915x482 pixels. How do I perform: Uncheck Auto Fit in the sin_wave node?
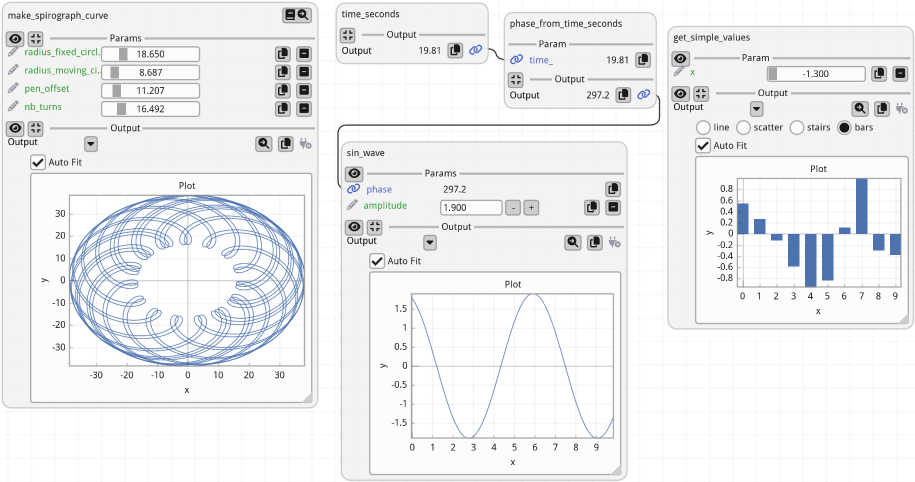click(x=377, y=261)
